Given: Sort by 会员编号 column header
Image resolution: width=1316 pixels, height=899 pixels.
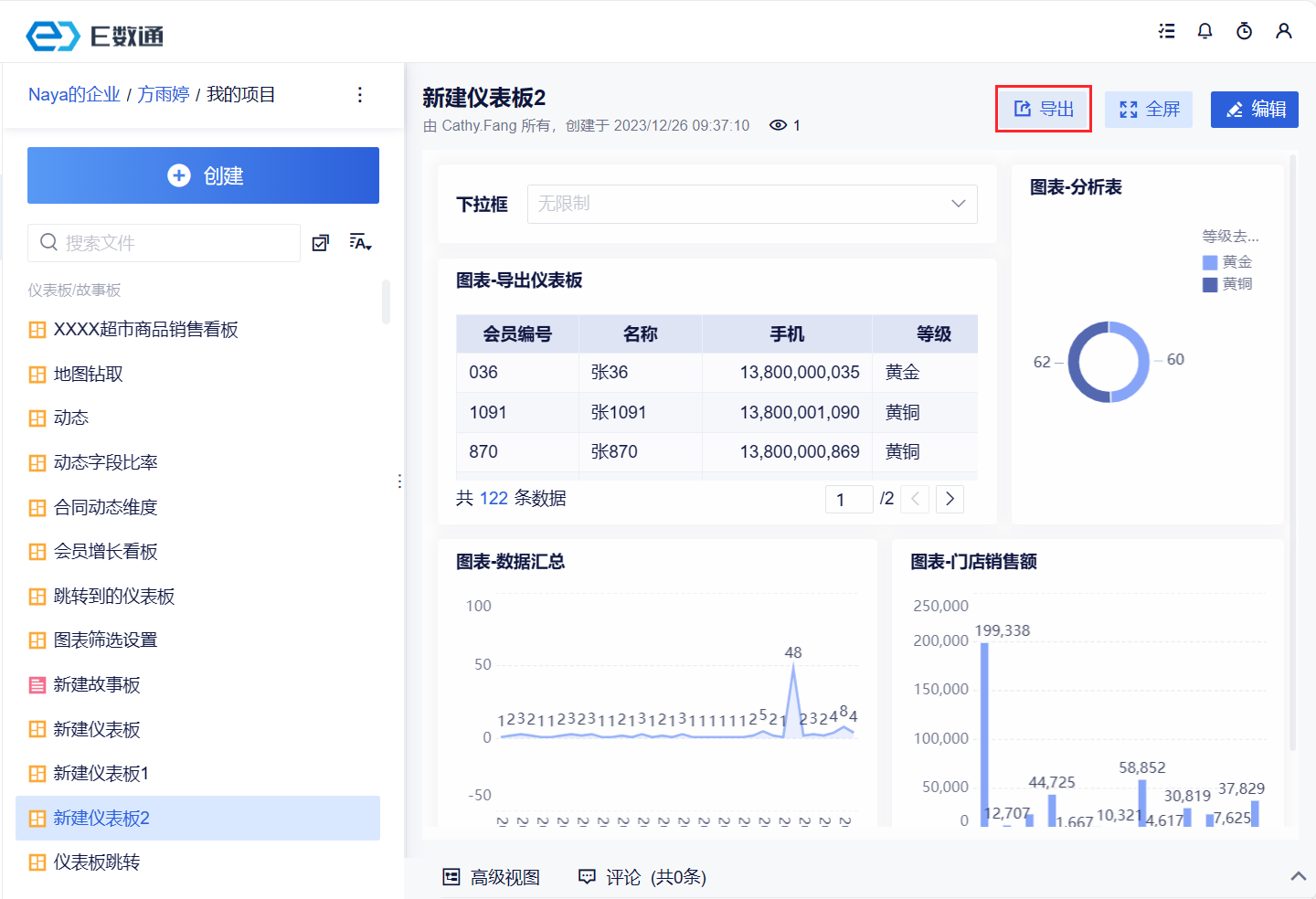Looking at the screenshot, I should click(x=517, y=334).
